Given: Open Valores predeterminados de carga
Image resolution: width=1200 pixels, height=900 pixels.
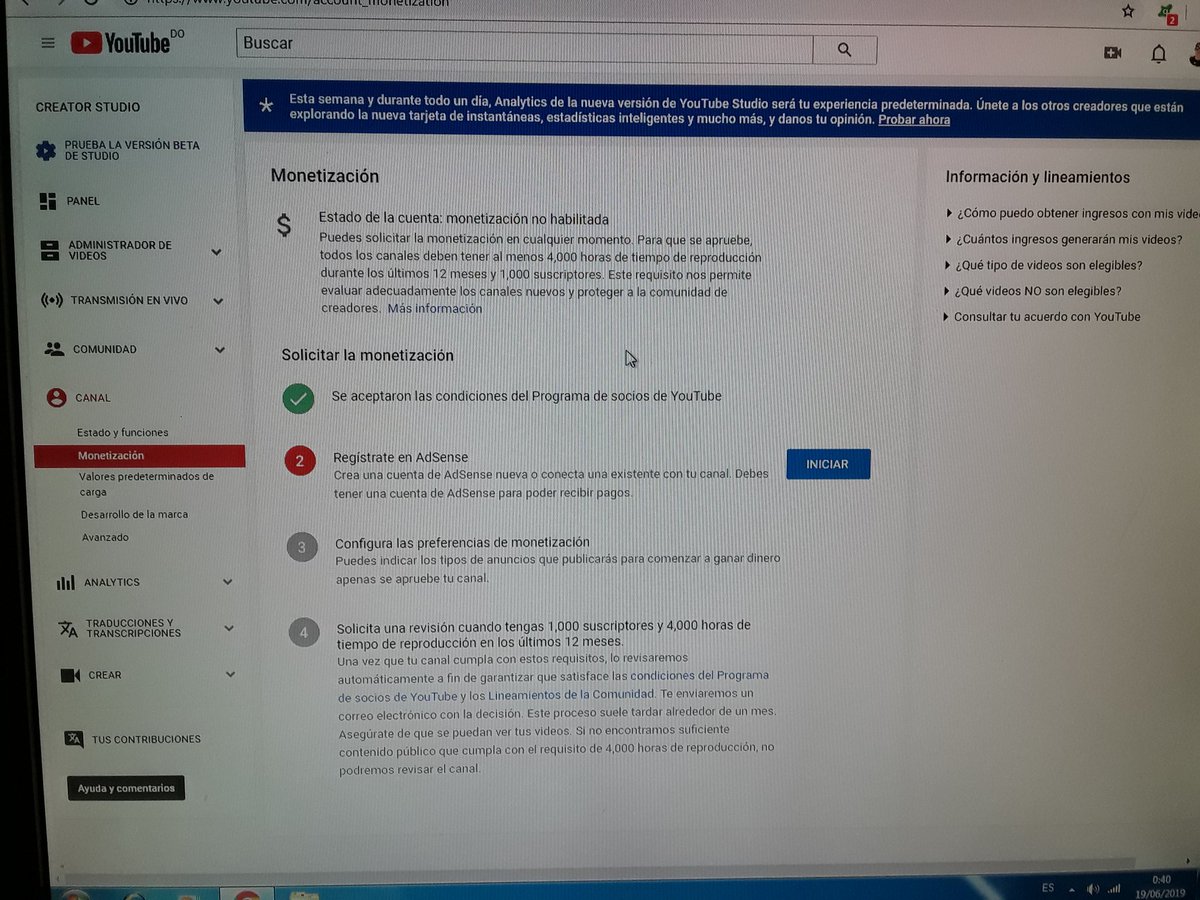Looking at the screenshot, I should pyautogui.click(x=146, y=484).
